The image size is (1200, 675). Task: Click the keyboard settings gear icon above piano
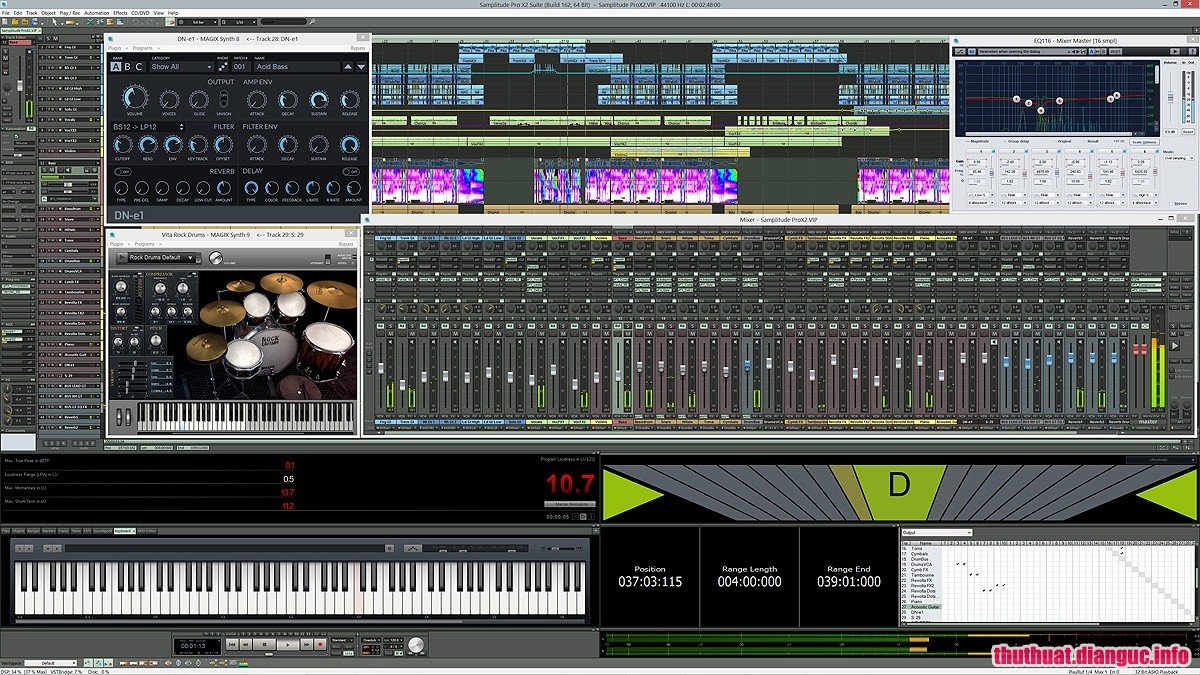(x=390, y=548)
